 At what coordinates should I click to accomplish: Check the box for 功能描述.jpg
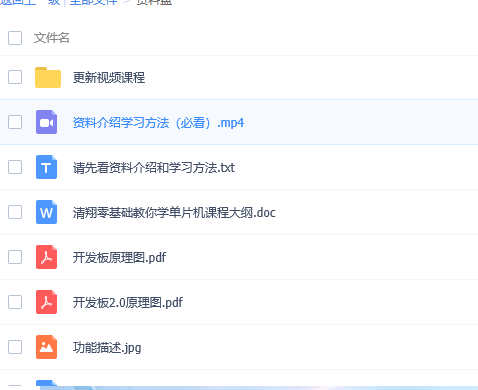click(x=15, y=347)
